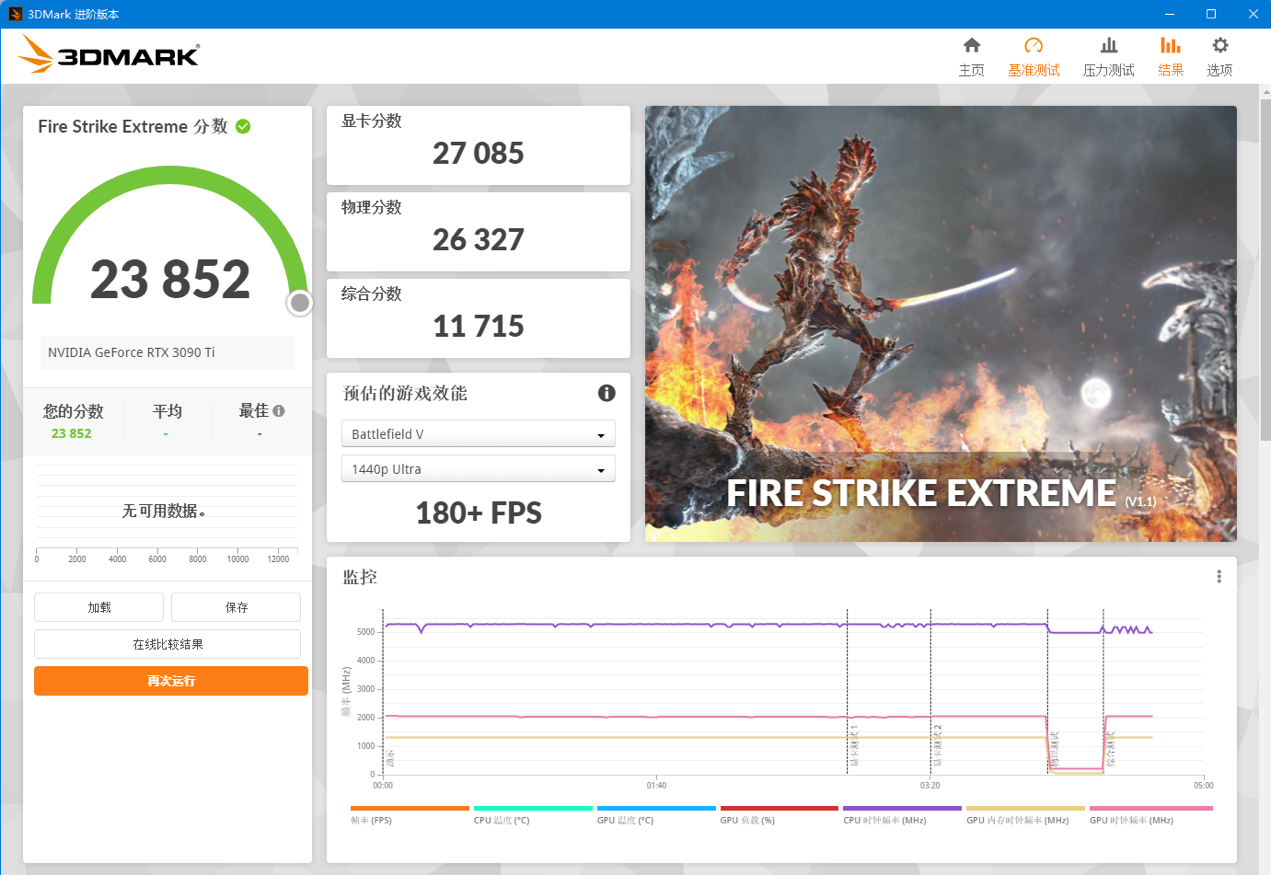
Task: Click green validation checkmark beside Fire Strike Extreme
Action: click(243, 126)
